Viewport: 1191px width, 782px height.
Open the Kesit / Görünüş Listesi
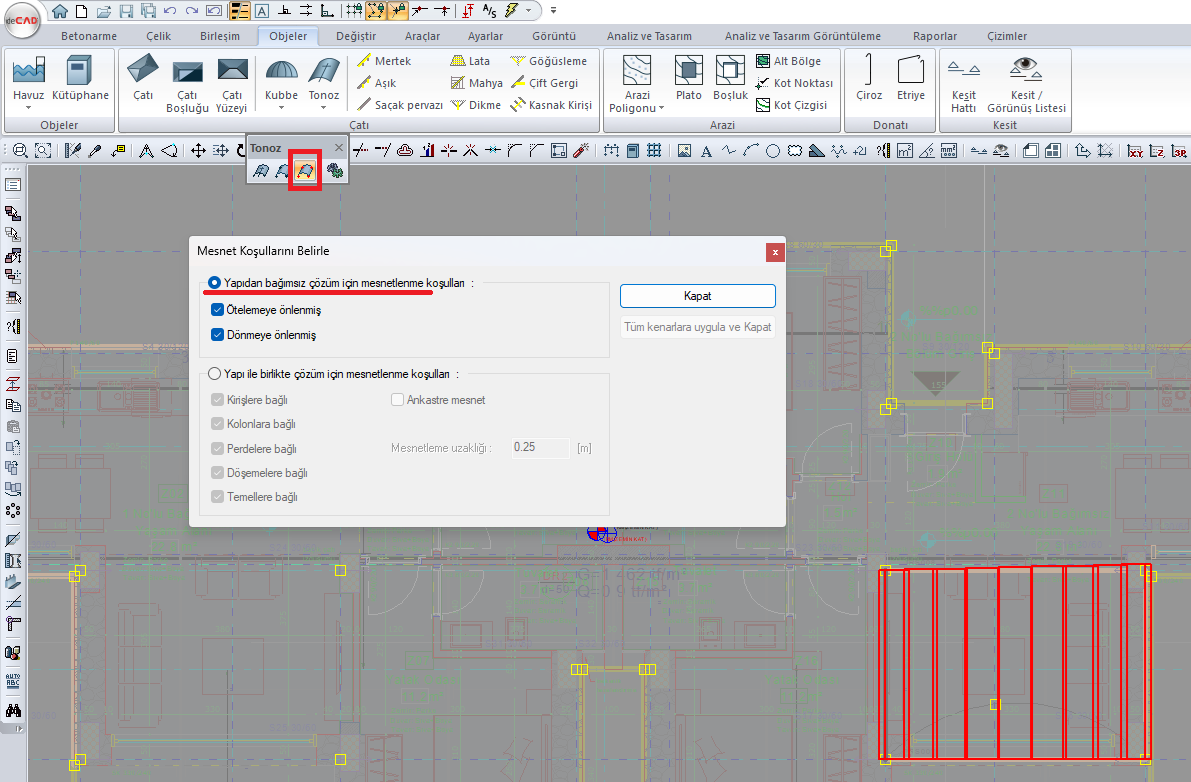click(x=1026, y=85)
